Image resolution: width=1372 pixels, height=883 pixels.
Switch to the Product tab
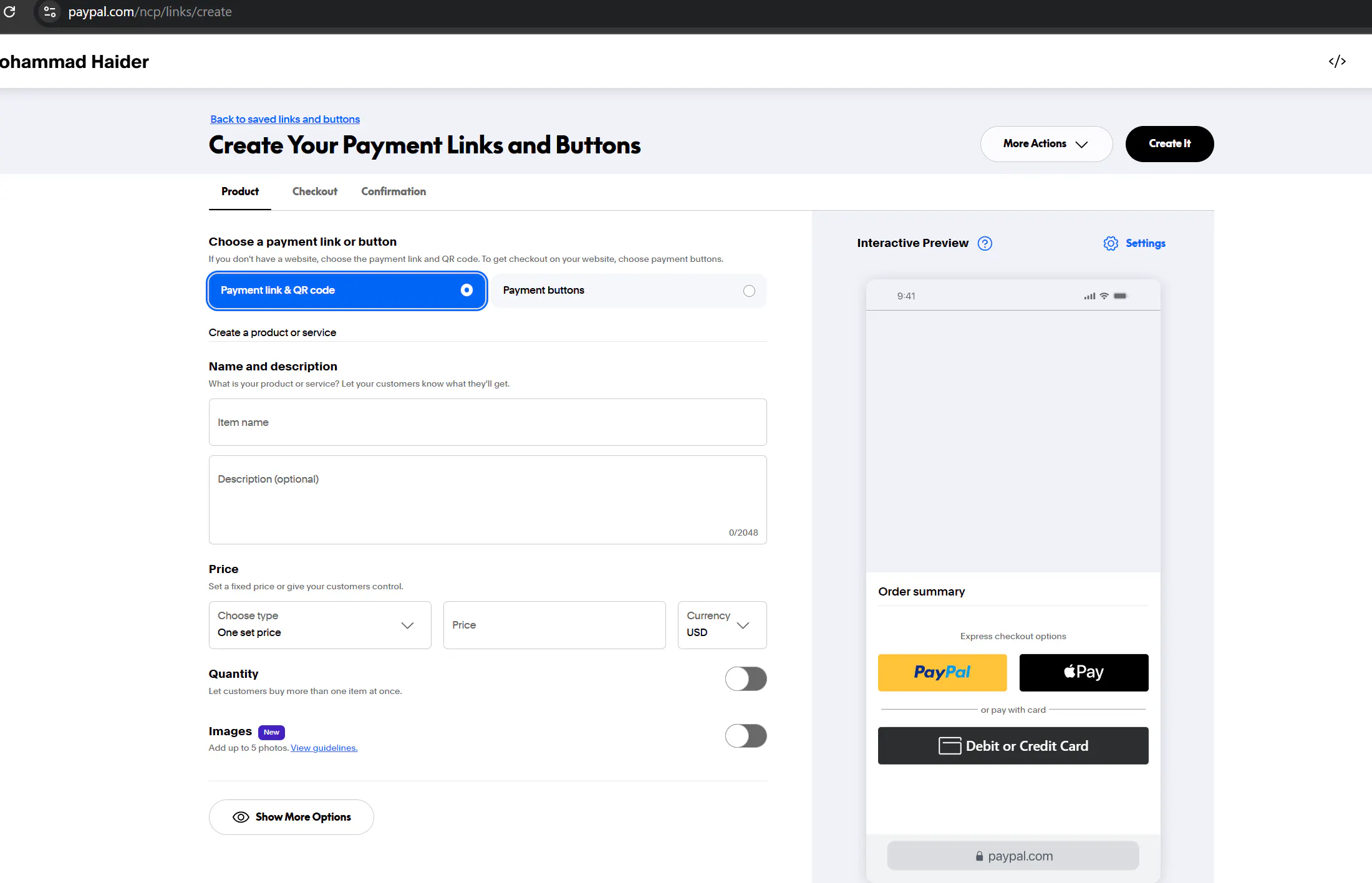pos(240,191)
